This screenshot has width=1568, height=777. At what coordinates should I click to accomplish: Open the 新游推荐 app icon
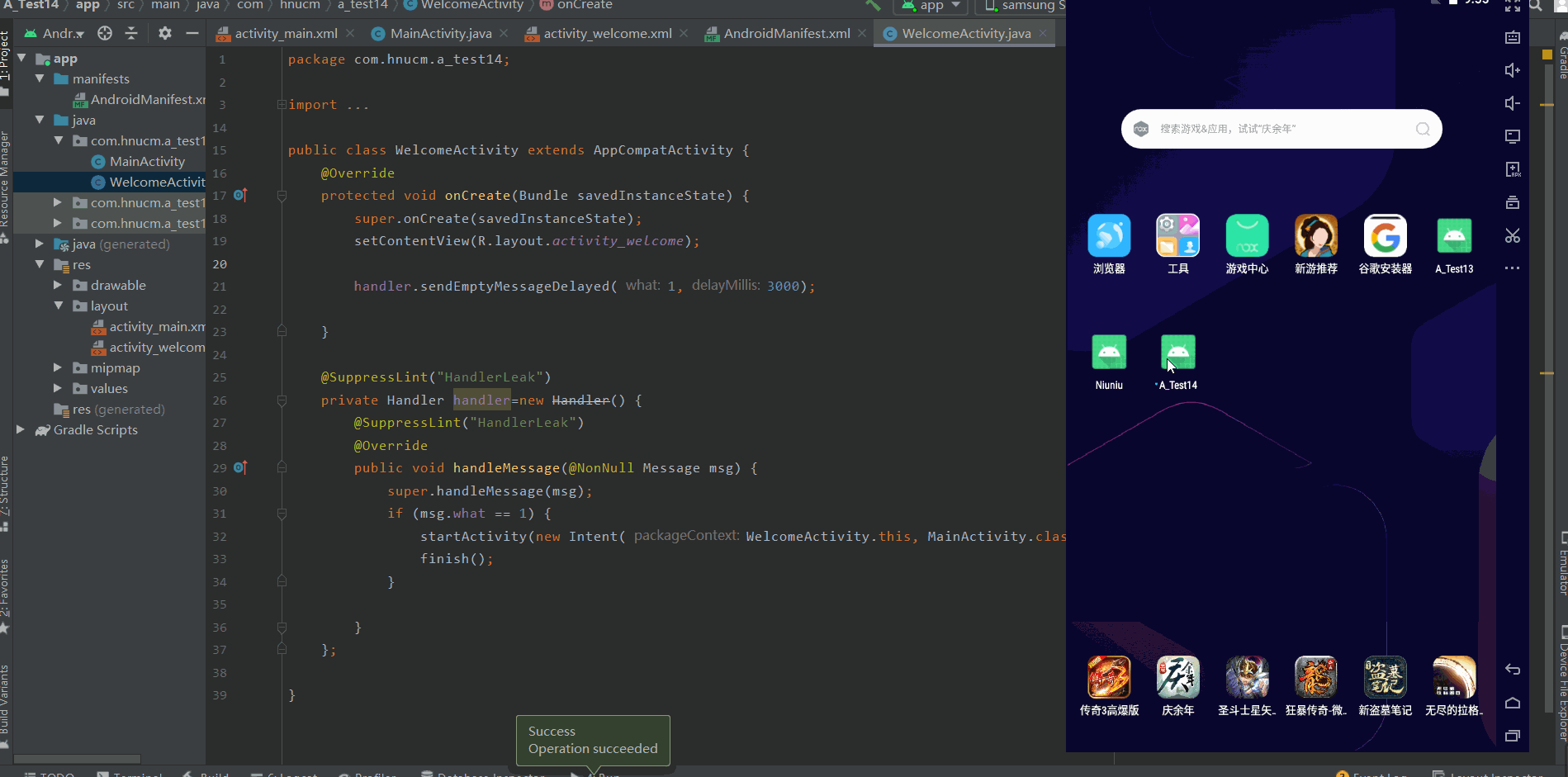1316,236
